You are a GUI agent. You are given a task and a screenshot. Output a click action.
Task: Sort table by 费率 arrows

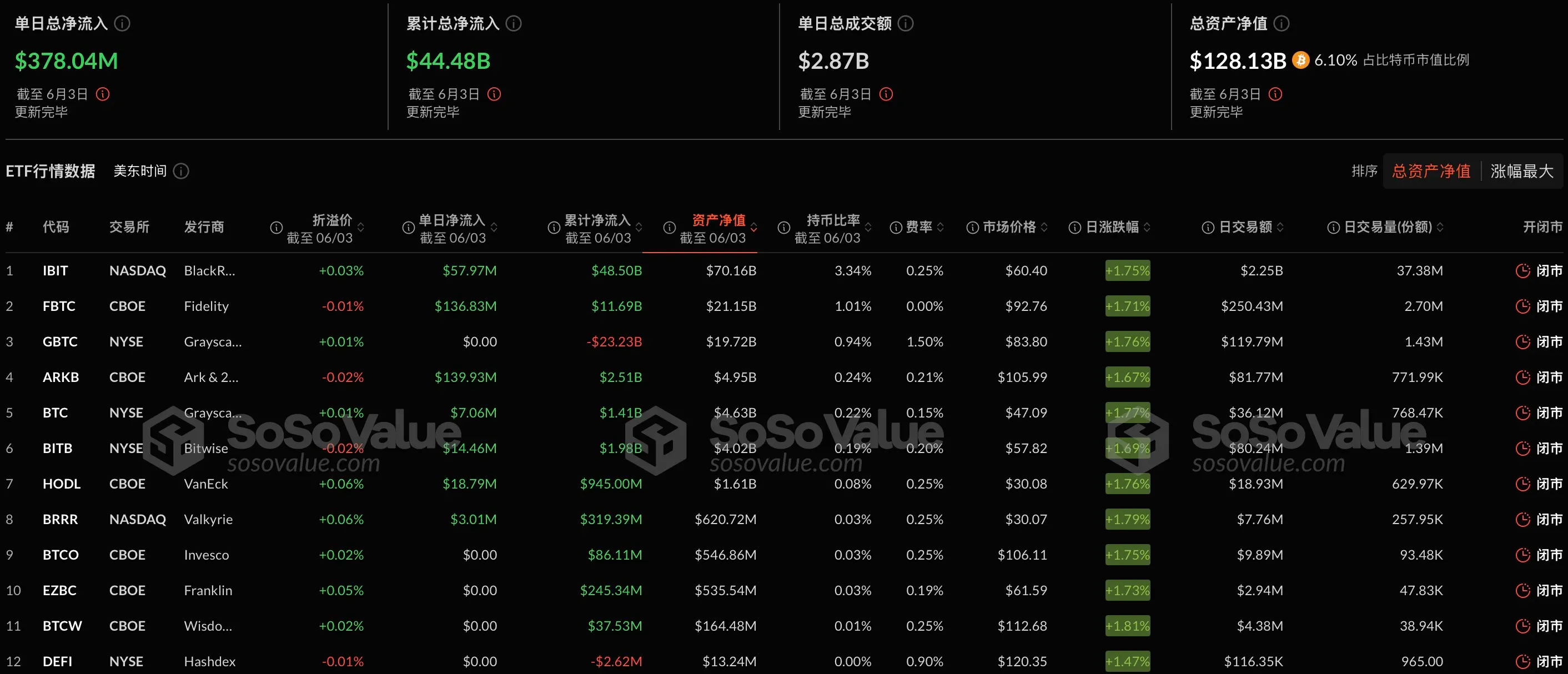941,228
